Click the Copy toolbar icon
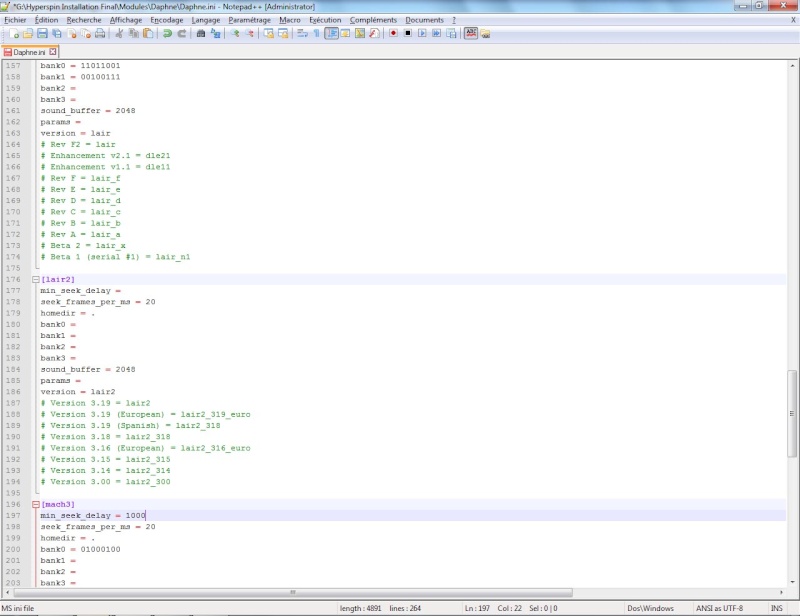 (x=134, y=34)
